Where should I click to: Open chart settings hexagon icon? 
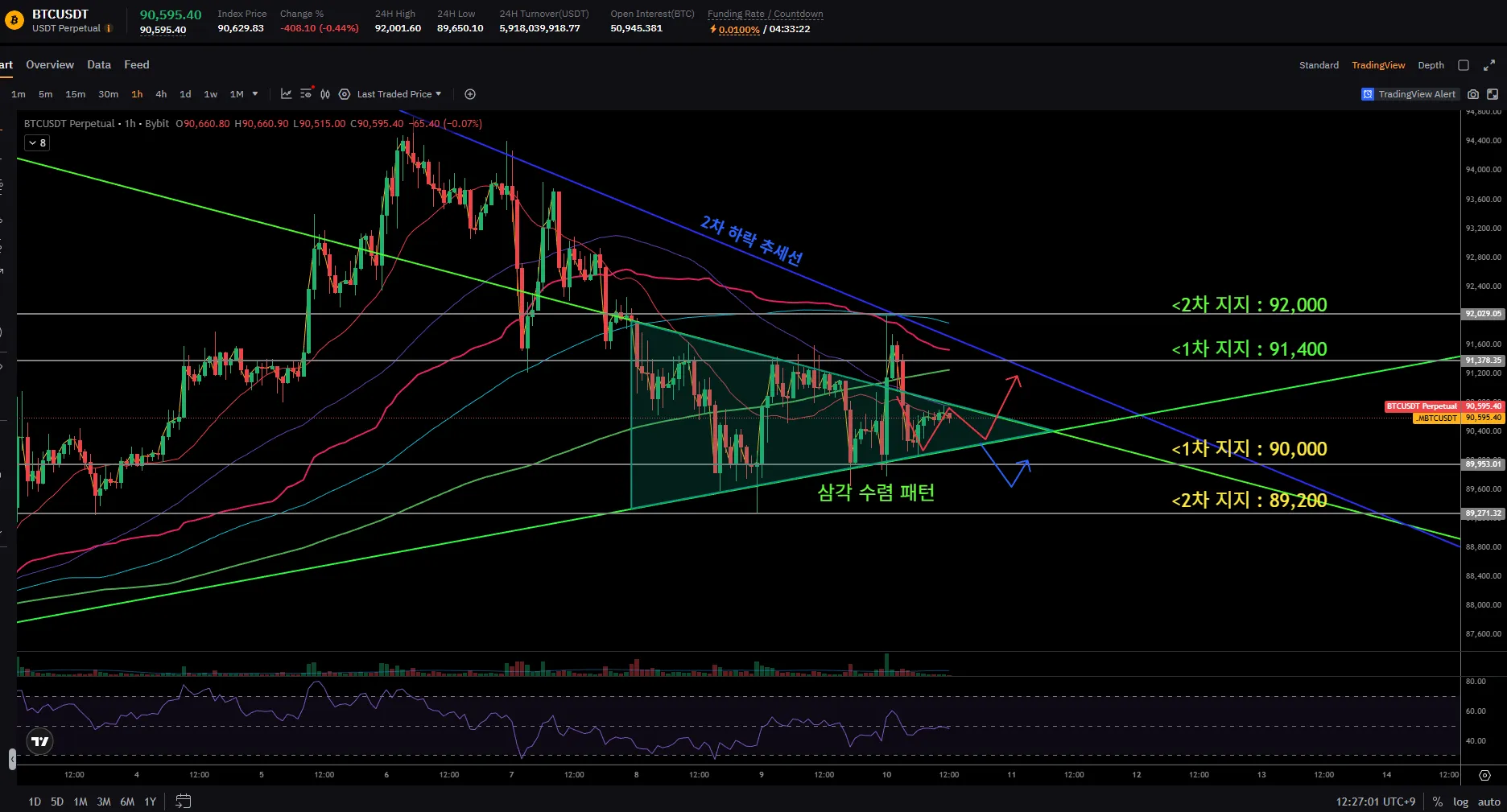click(345, 94)
